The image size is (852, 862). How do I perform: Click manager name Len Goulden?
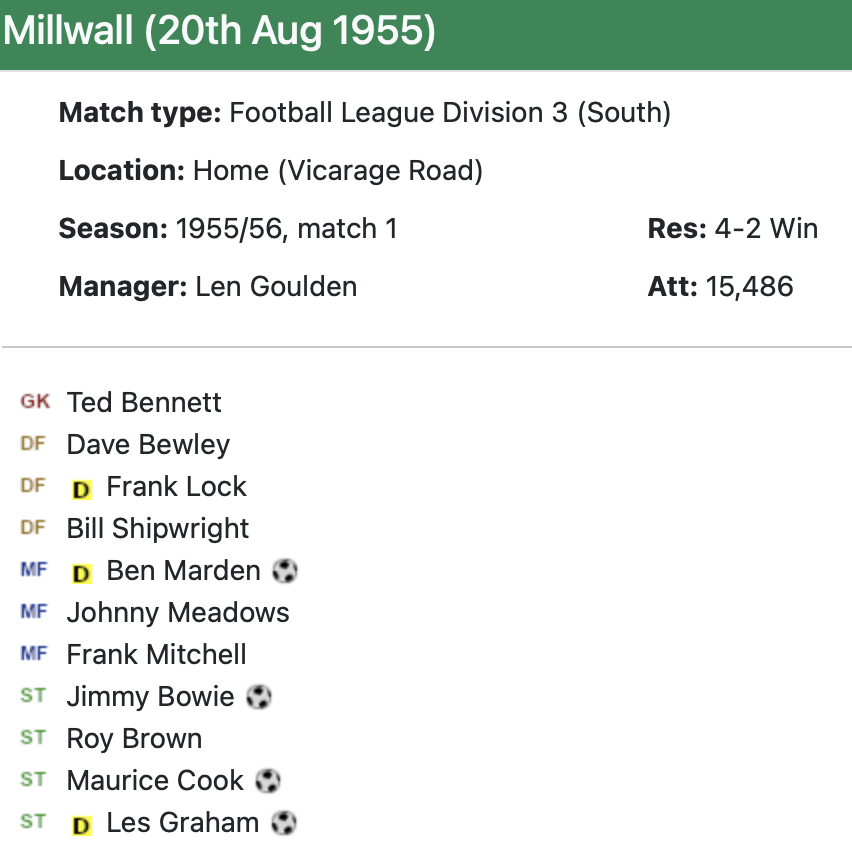(x=276, y=287)
